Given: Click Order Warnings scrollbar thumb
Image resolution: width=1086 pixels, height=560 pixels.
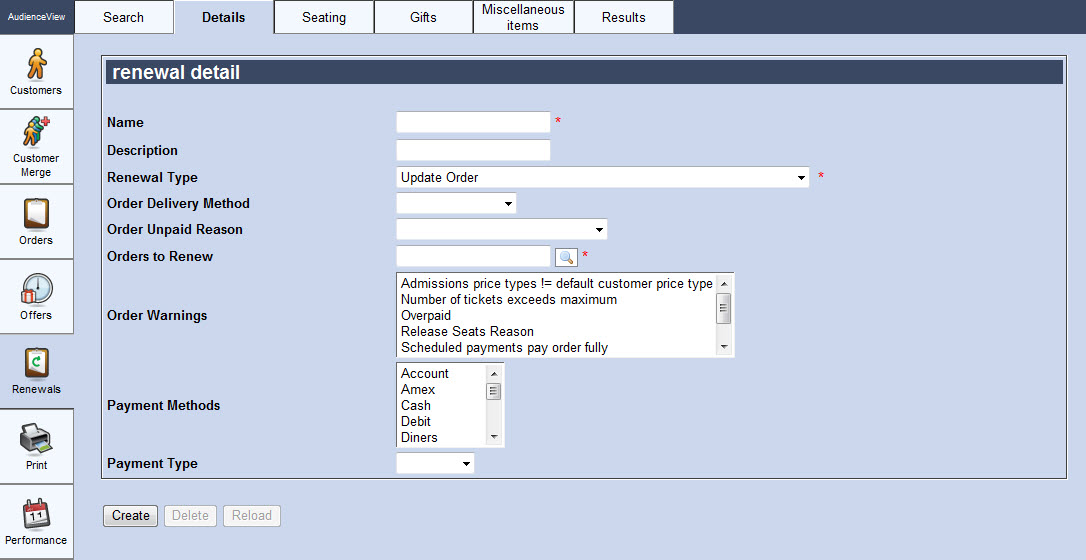Looking at the screenshot, I should [724, 308].
